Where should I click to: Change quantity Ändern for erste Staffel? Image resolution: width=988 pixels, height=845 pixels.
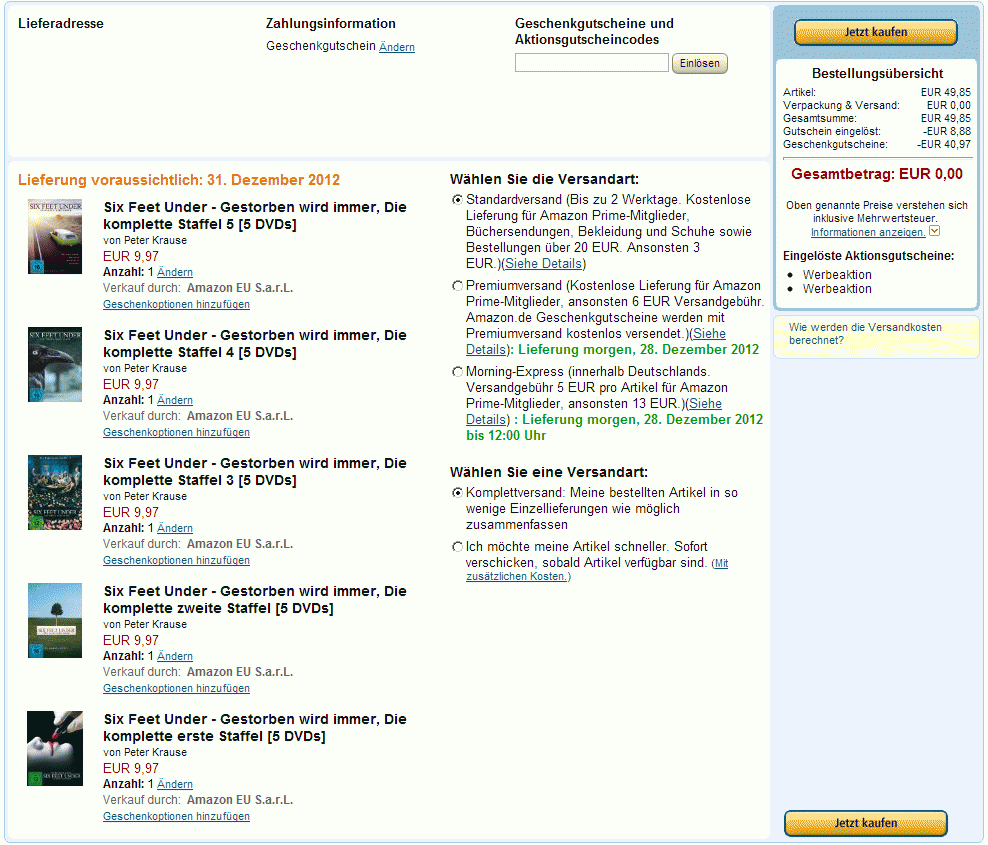(x=175, y=784)
